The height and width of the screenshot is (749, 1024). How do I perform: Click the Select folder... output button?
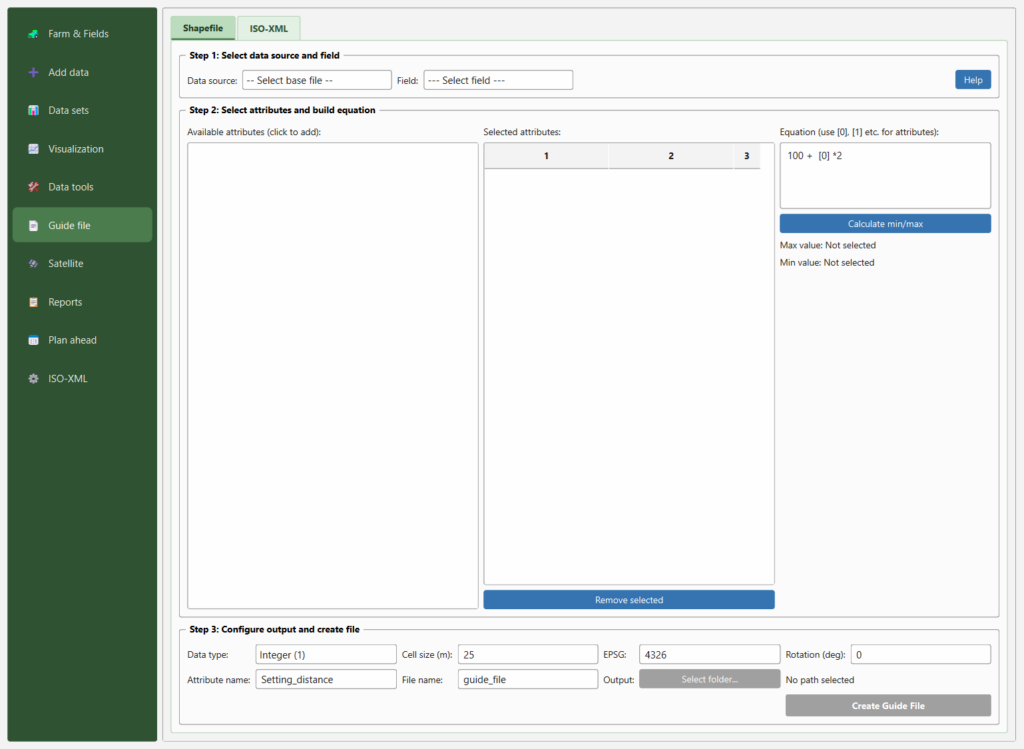[709, 679]
